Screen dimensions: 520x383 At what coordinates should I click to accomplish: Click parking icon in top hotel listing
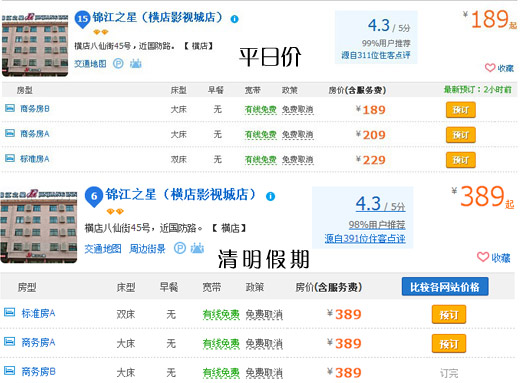click(118, 63)
